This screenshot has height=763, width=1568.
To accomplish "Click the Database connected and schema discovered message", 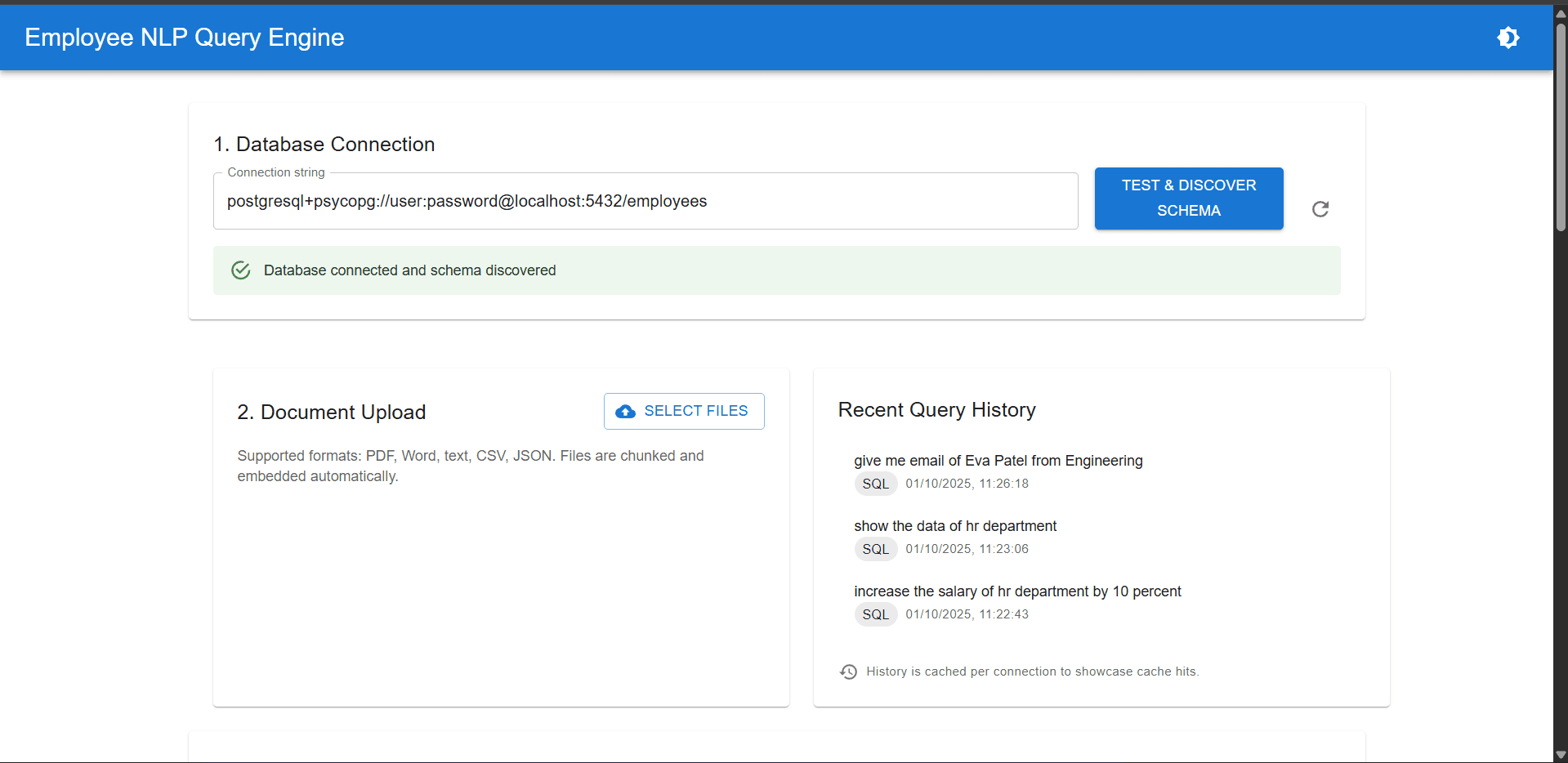I will tap(409, 270).
